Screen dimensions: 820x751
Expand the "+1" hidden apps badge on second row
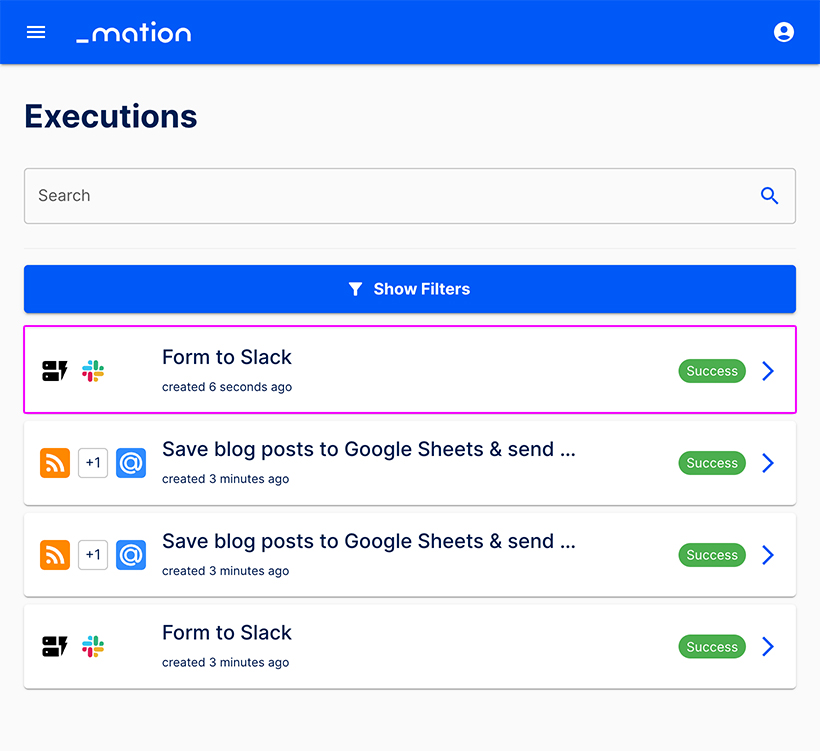click(93, 463)
